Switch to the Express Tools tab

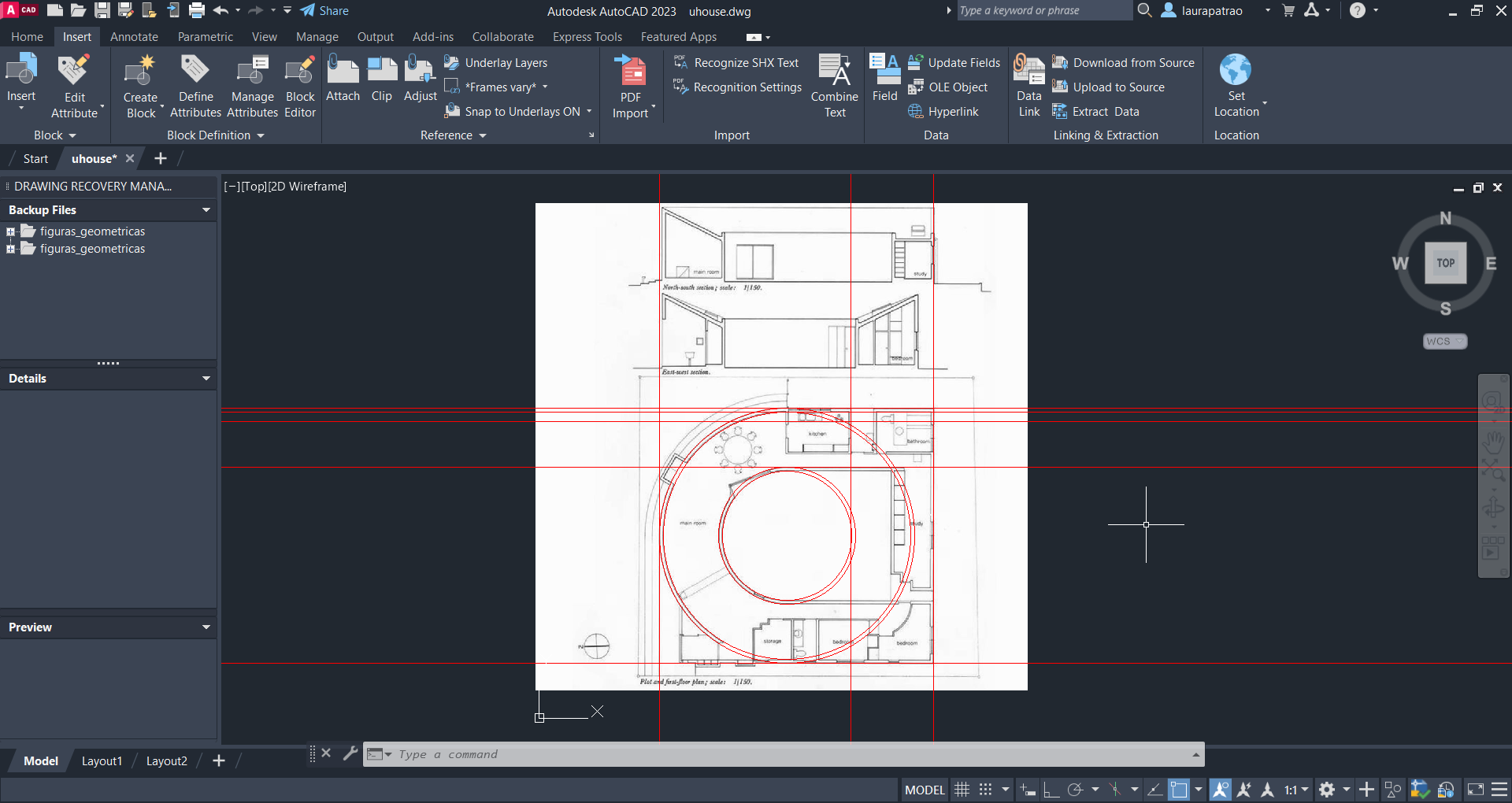click(587, 36)
